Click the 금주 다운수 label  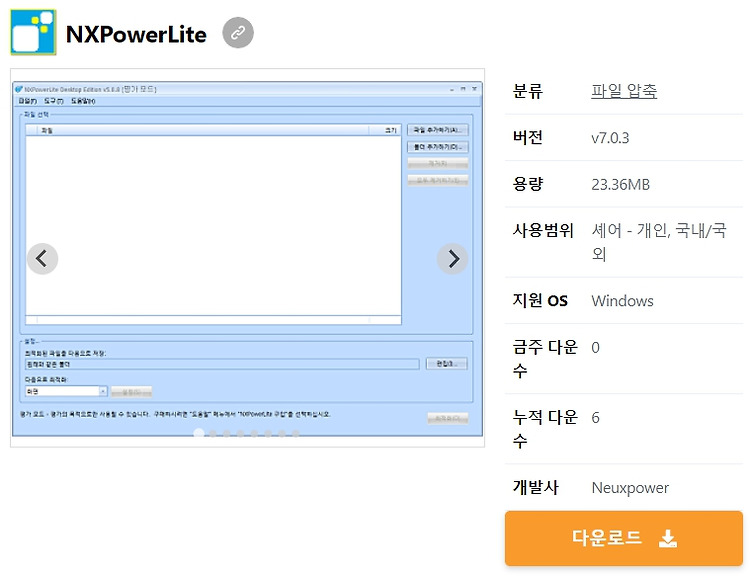545,358
